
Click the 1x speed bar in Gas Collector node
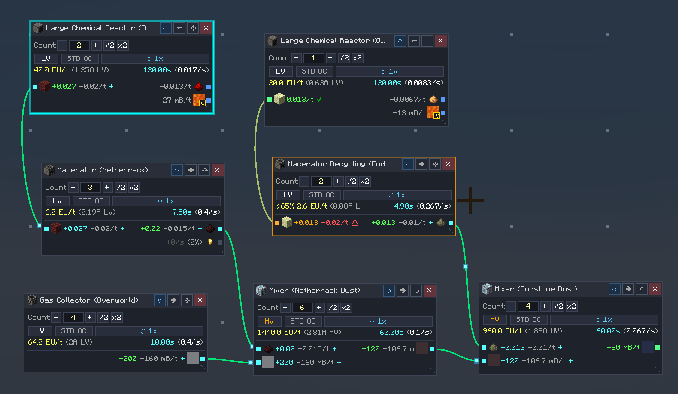point(149,331)
